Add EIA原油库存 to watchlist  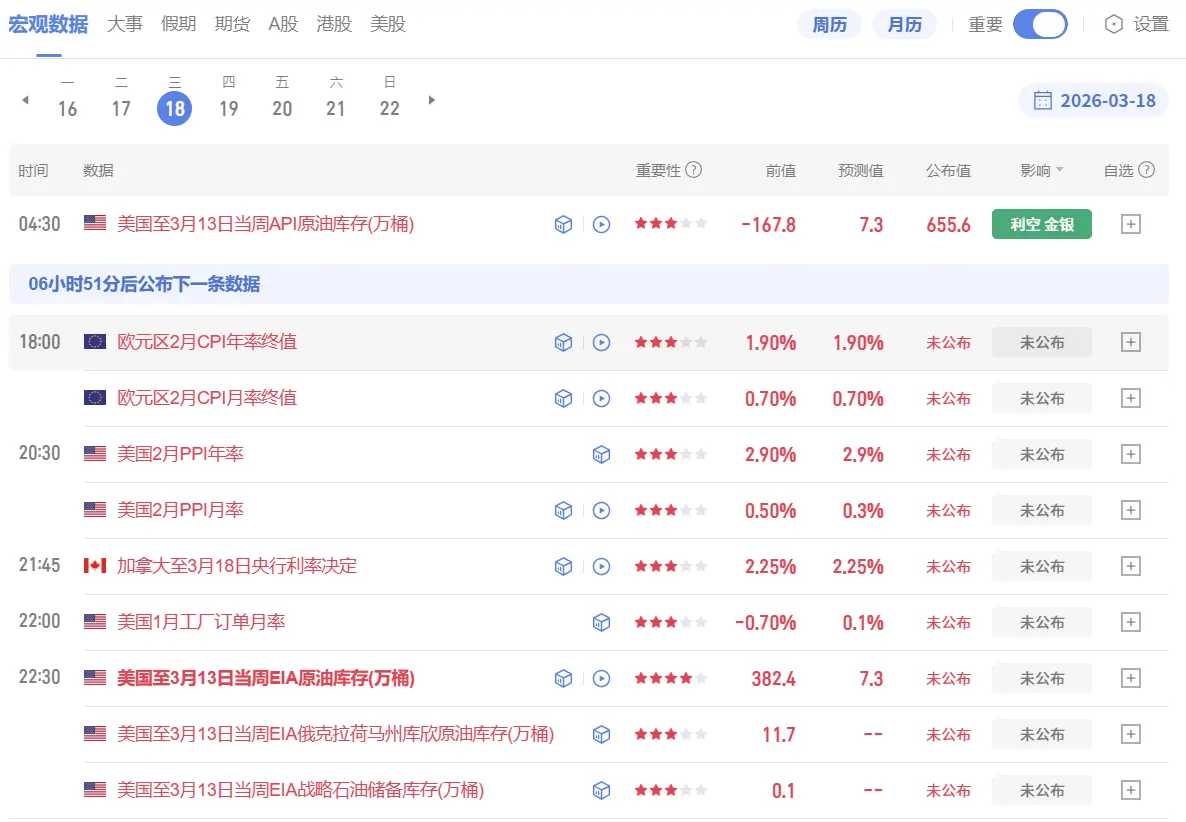pos(1131,678)
